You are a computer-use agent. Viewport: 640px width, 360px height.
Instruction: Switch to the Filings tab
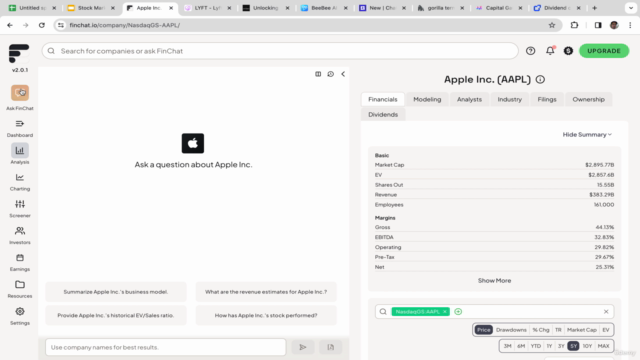(x=547, y=100)
